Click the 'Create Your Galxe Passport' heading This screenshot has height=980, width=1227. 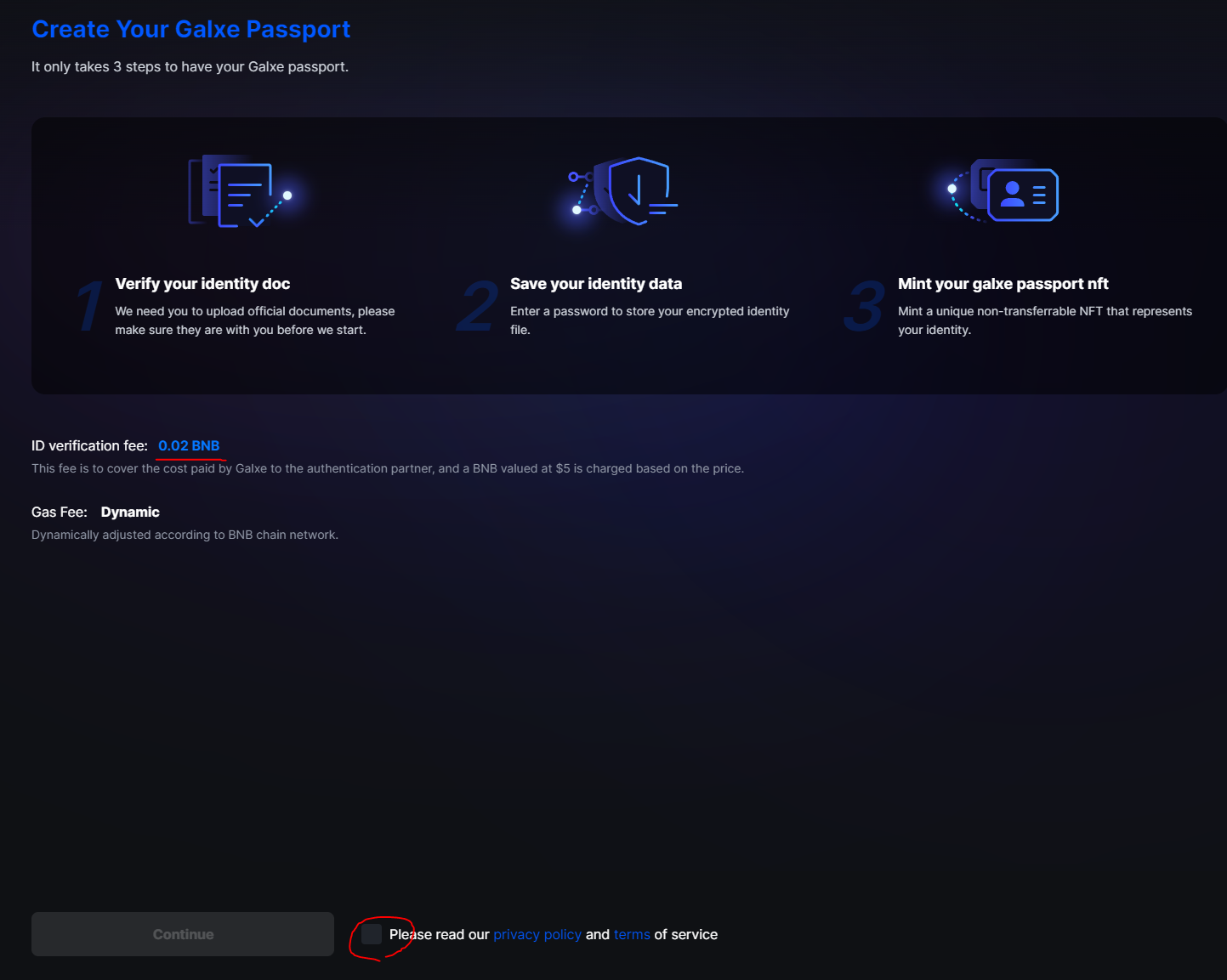click(x=191, y=29)
